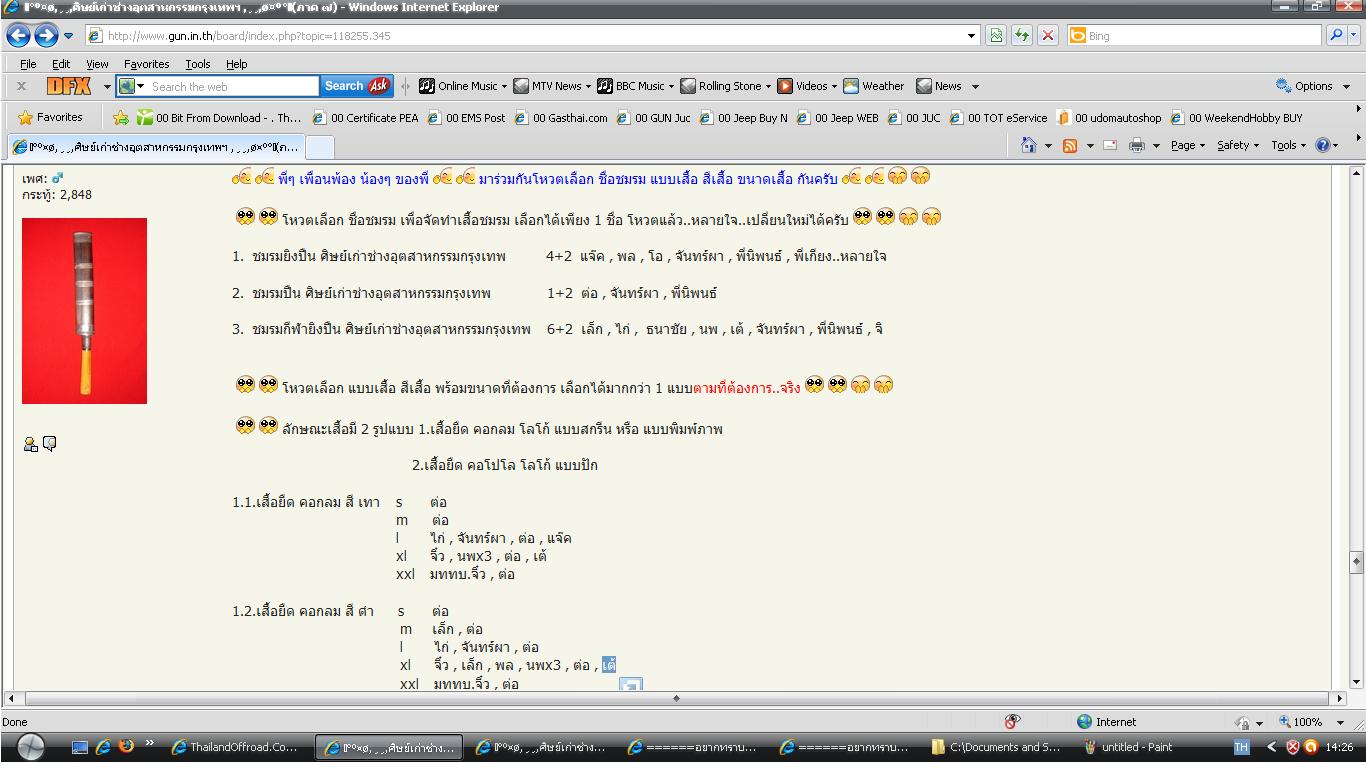This screenshot has height=768, width=1366.
Task: Open the Tools menu in menu bar
Action: (198, 64)
